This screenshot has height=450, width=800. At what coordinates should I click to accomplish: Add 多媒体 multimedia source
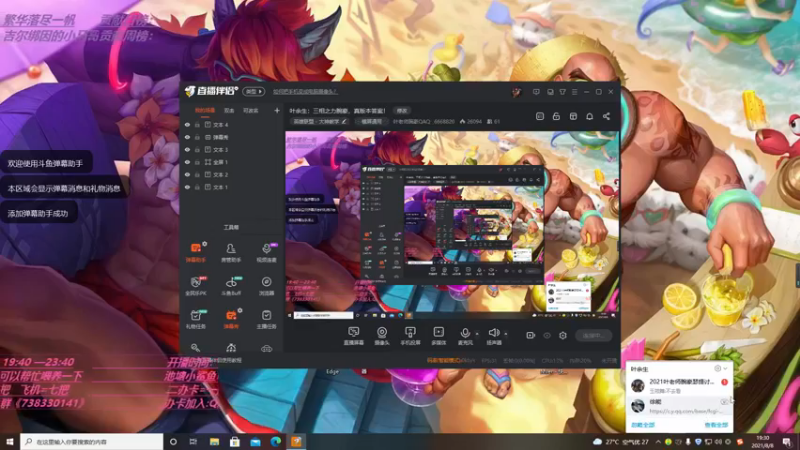coord(438,336)
